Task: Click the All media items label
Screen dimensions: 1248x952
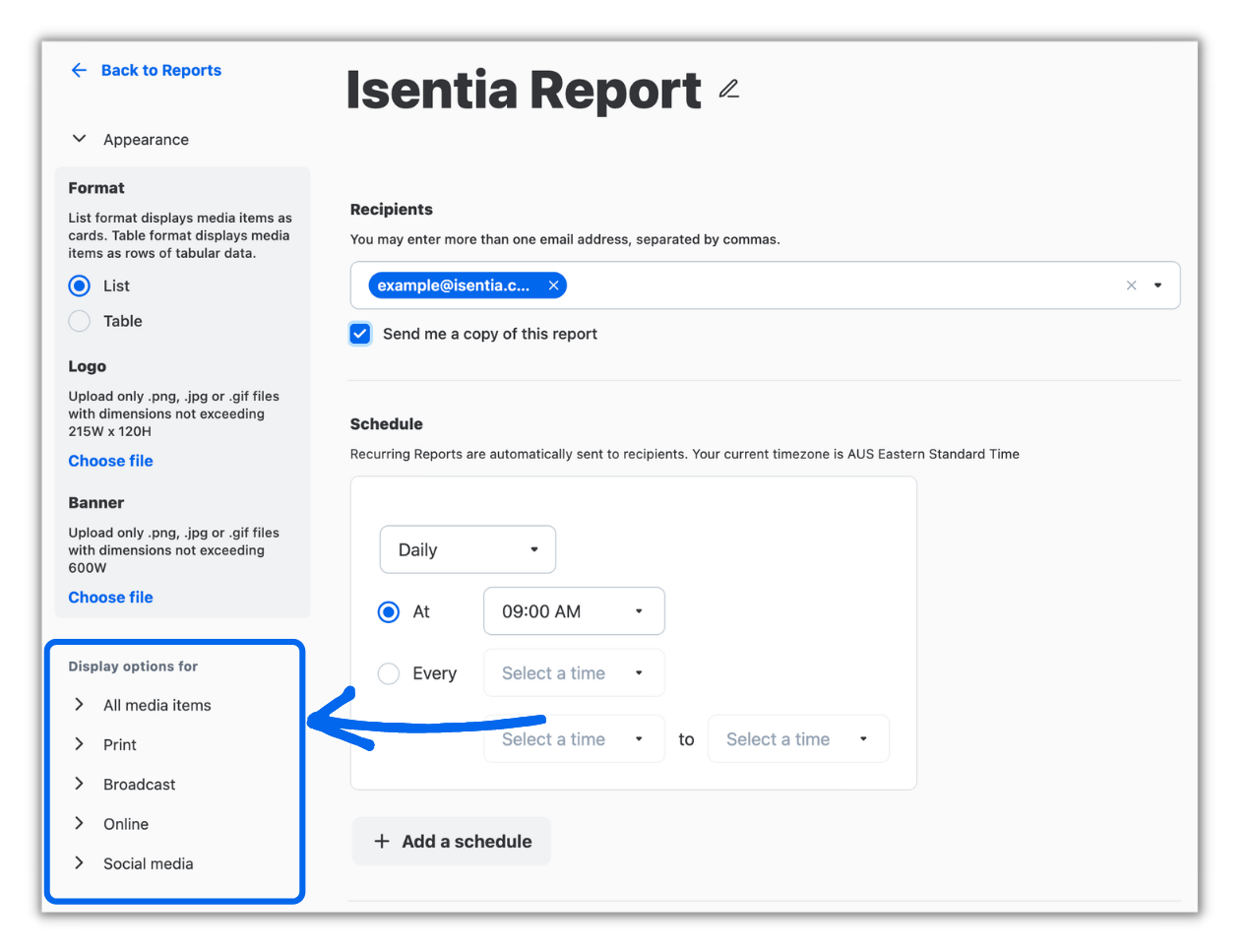Action: [x=157, y=705]
